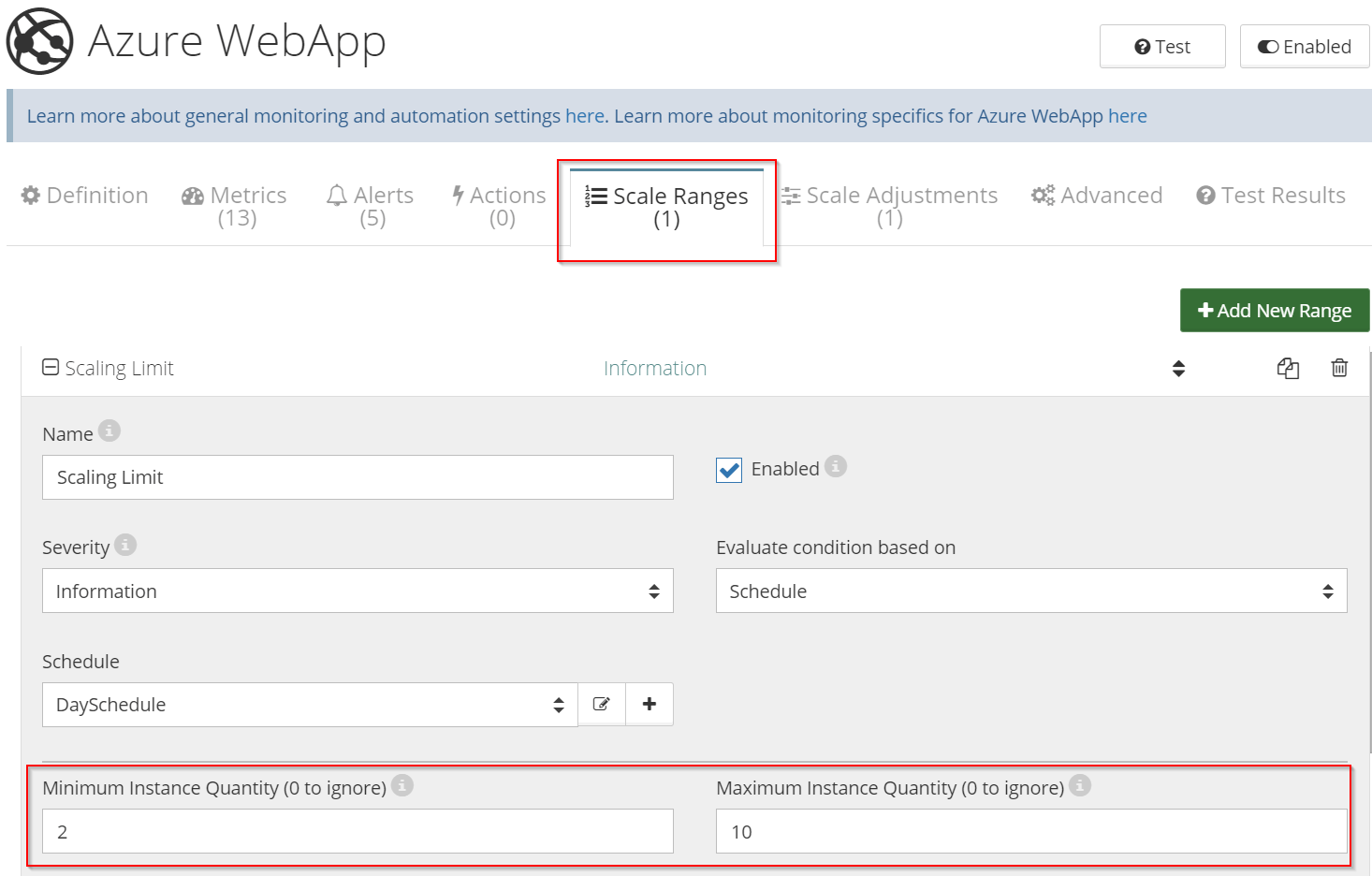The height and width of the screenshot is (876, 1372).
Task: Click the Azure WebApp logo icon
Action: 39,41
